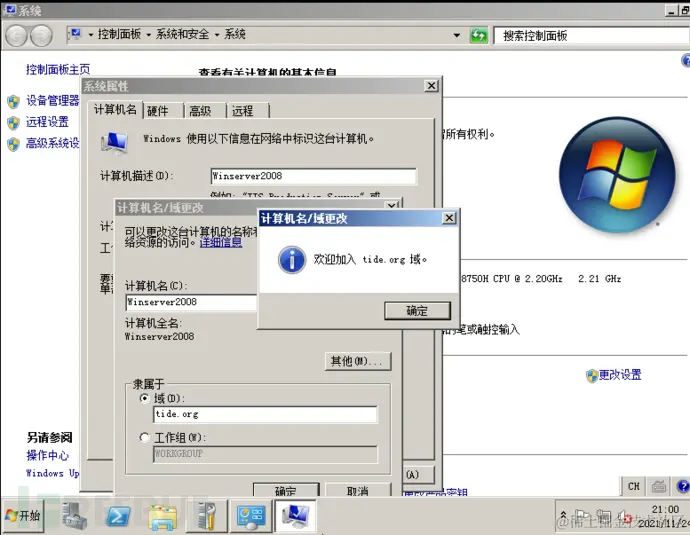Select the 工作组 (Workgroup) radio button
Screen dimensions: 690x535
pos(144,437)
